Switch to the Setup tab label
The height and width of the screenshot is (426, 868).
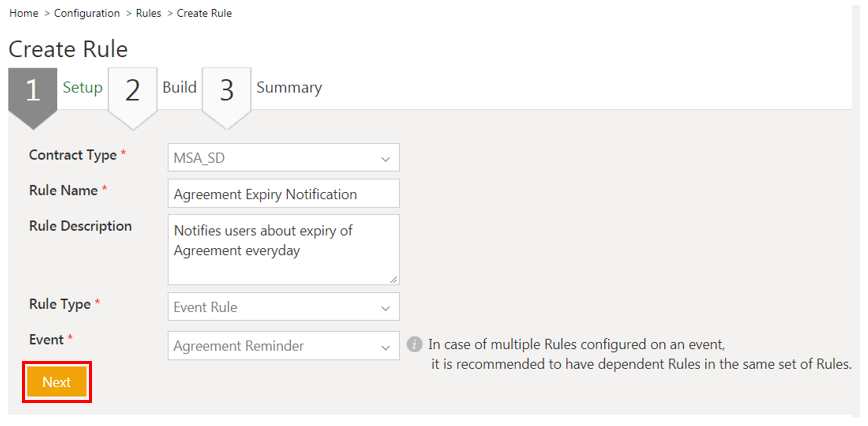pos(83,87)
